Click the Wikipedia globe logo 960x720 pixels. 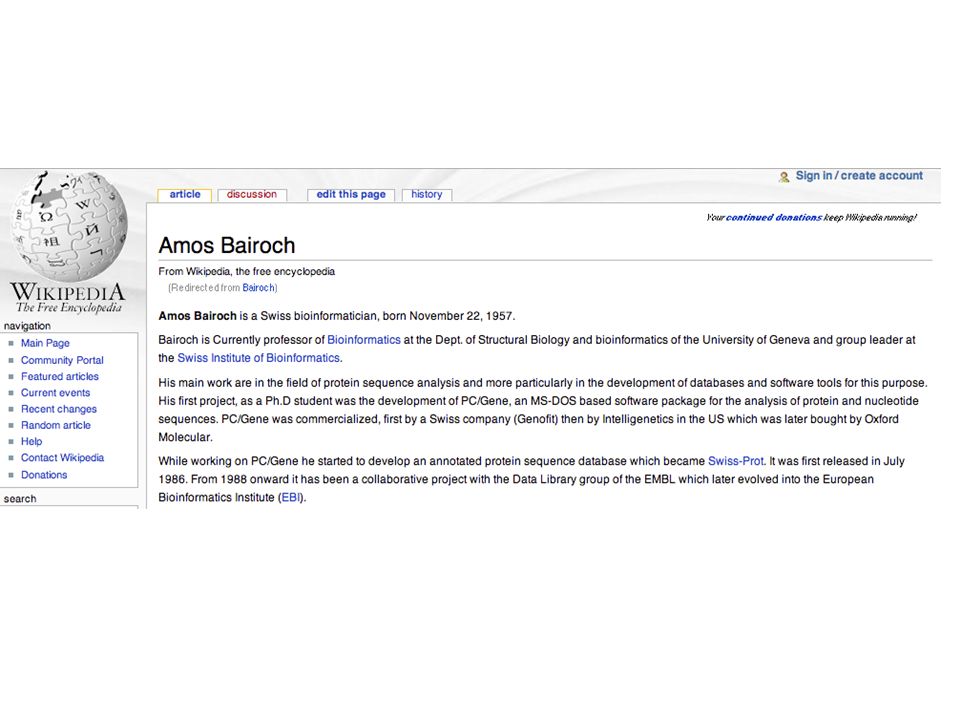(x=70, y=225)
